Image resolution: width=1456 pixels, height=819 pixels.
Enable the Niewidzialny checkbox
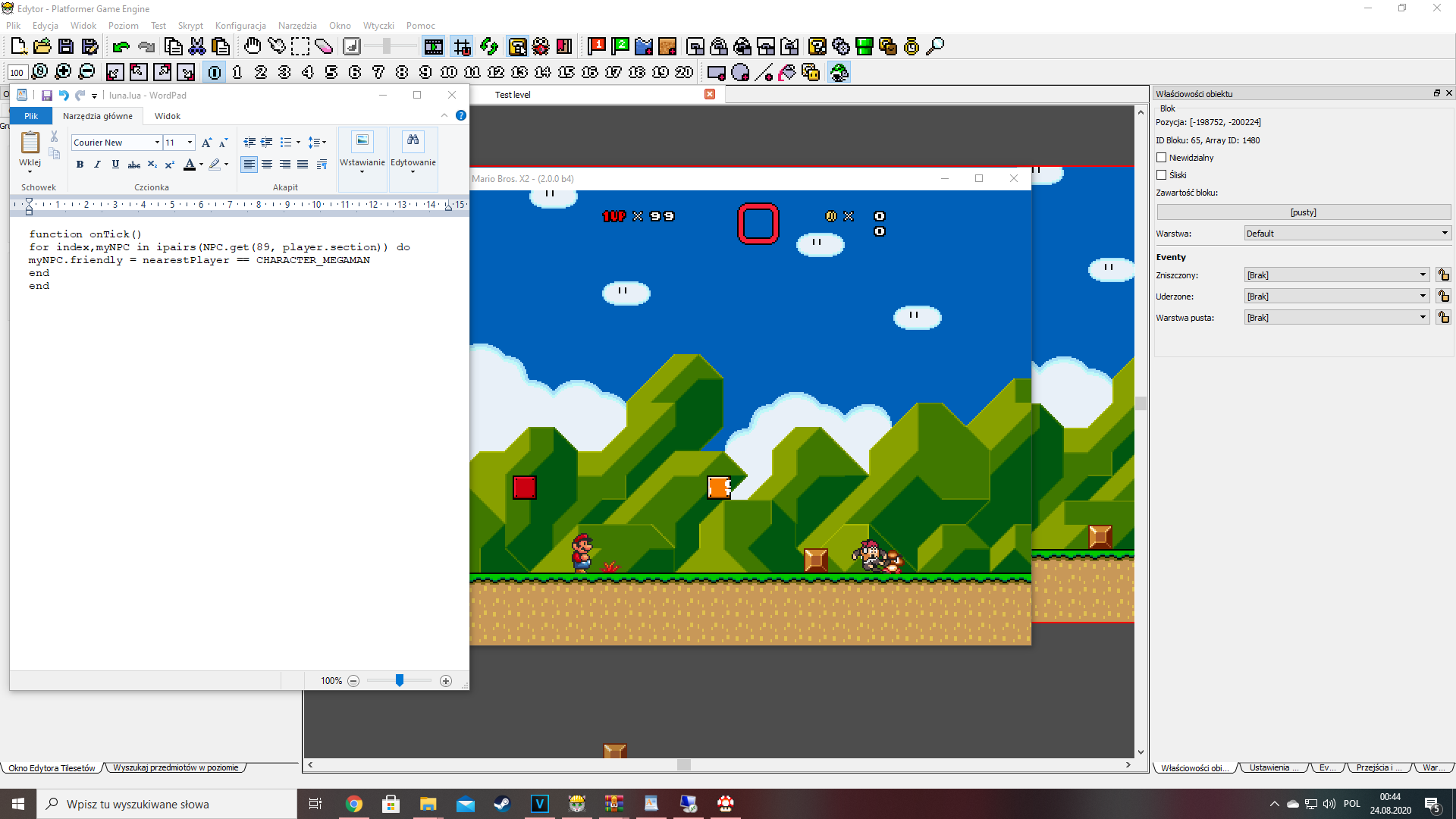[1161, 158]
